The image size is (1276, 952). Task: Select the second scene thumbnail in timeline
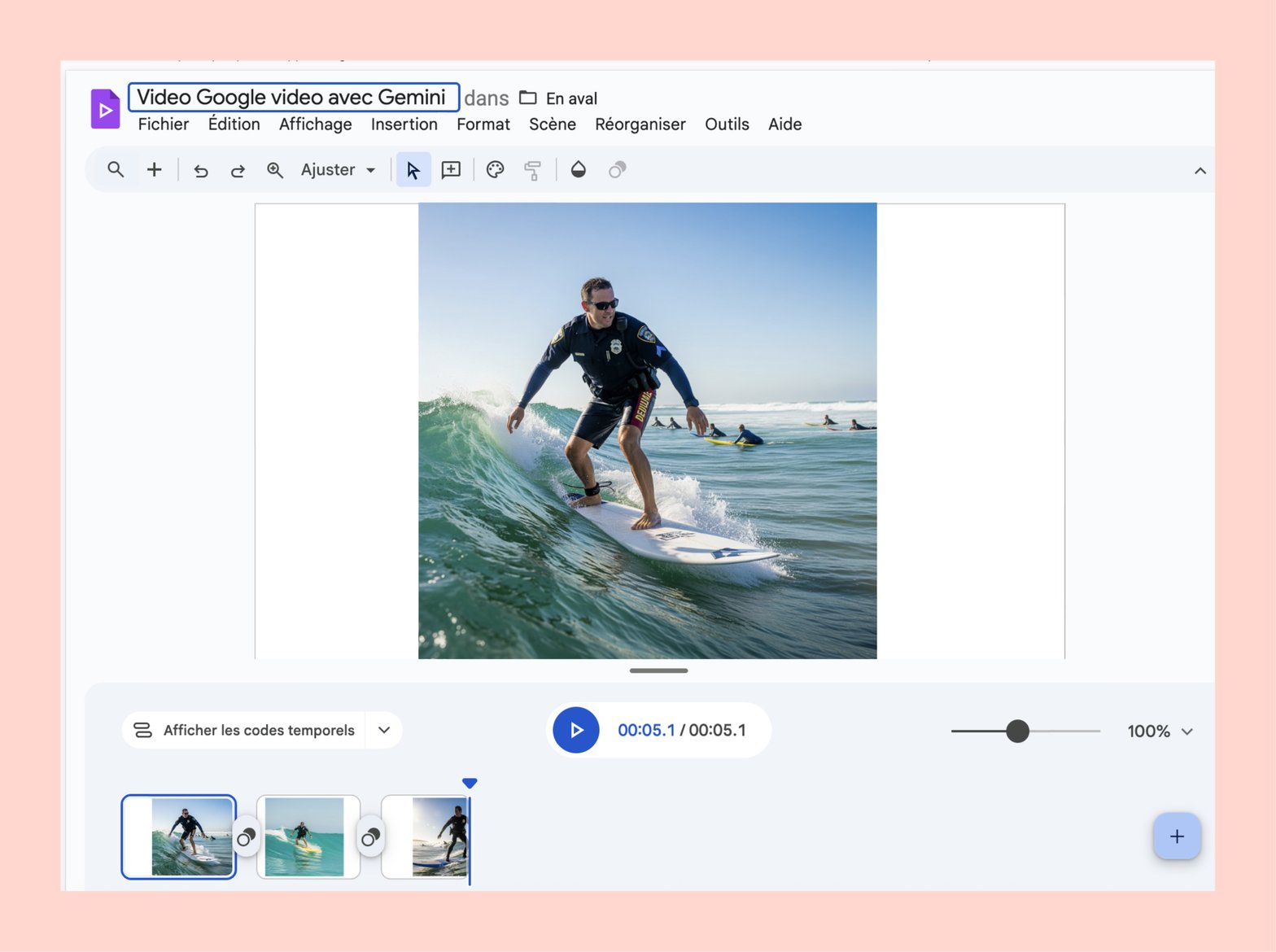click(x=308, y=836)
